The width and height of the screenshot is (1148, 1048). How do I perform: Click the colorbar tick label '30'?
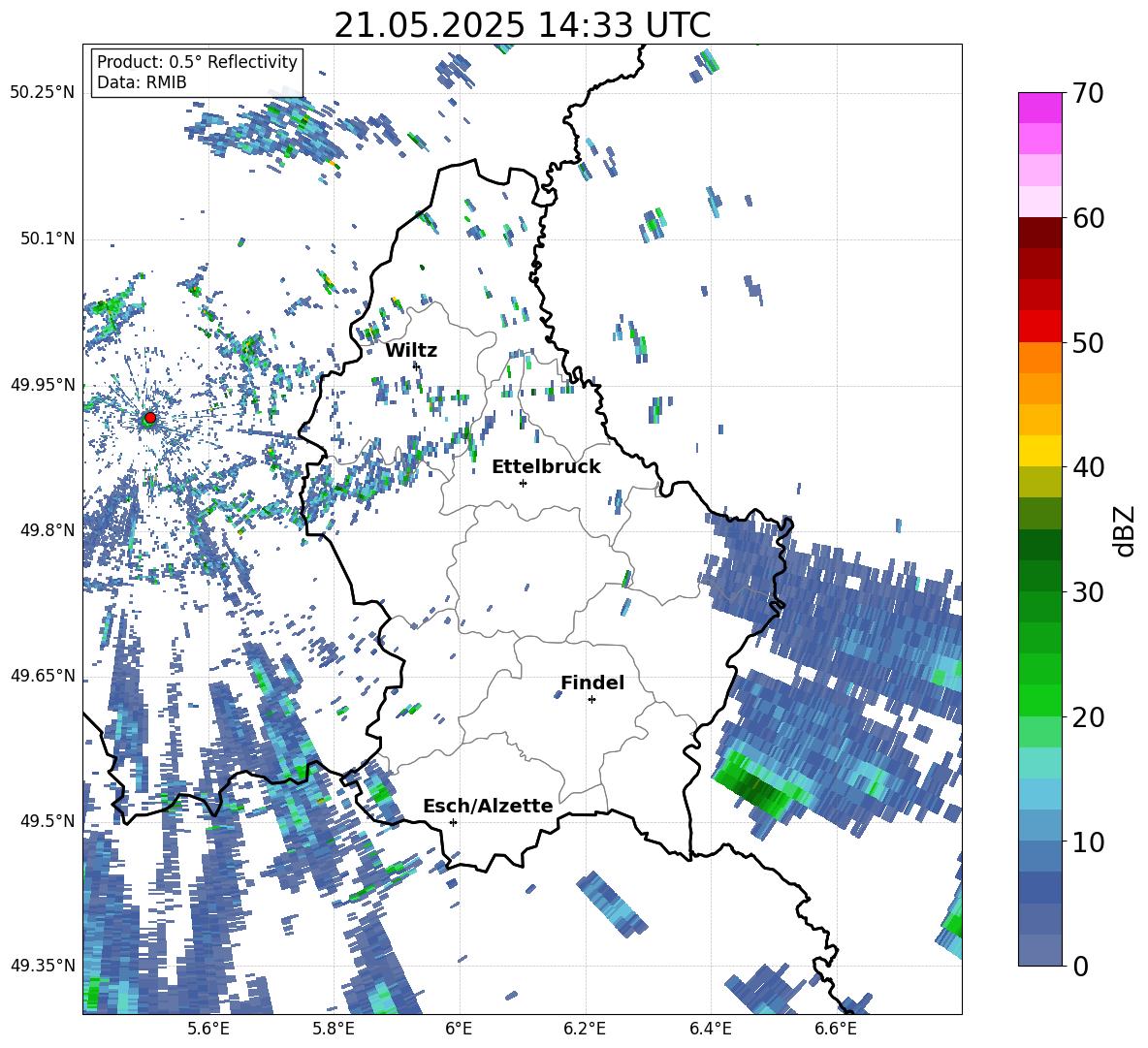pyautogui.click(x=1087, y=592)
